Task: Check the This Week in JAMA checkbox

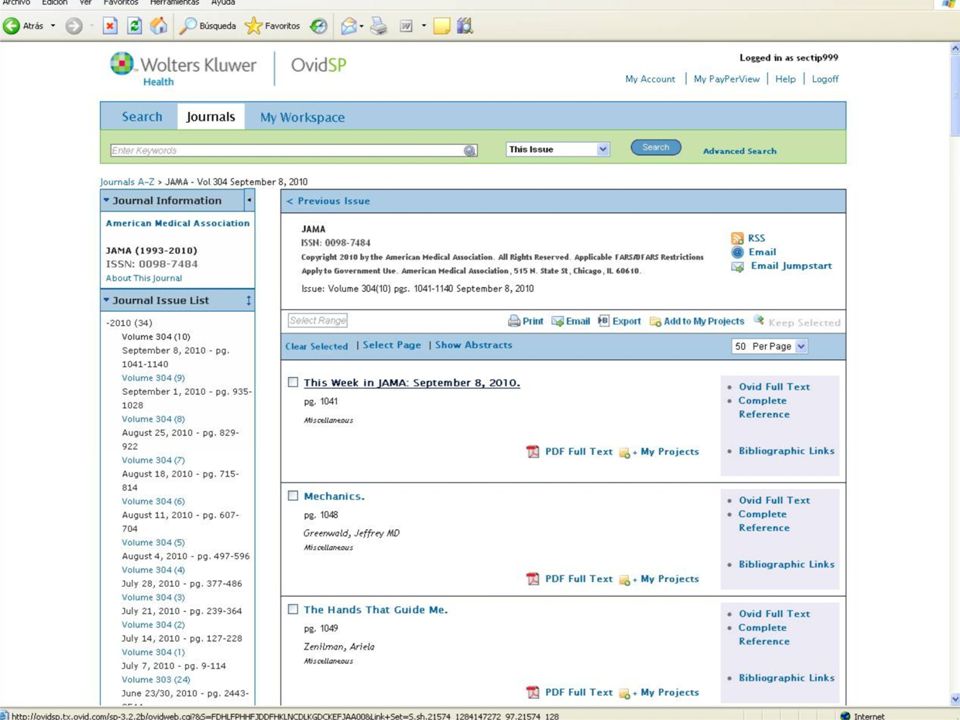Action: (293, 382)
